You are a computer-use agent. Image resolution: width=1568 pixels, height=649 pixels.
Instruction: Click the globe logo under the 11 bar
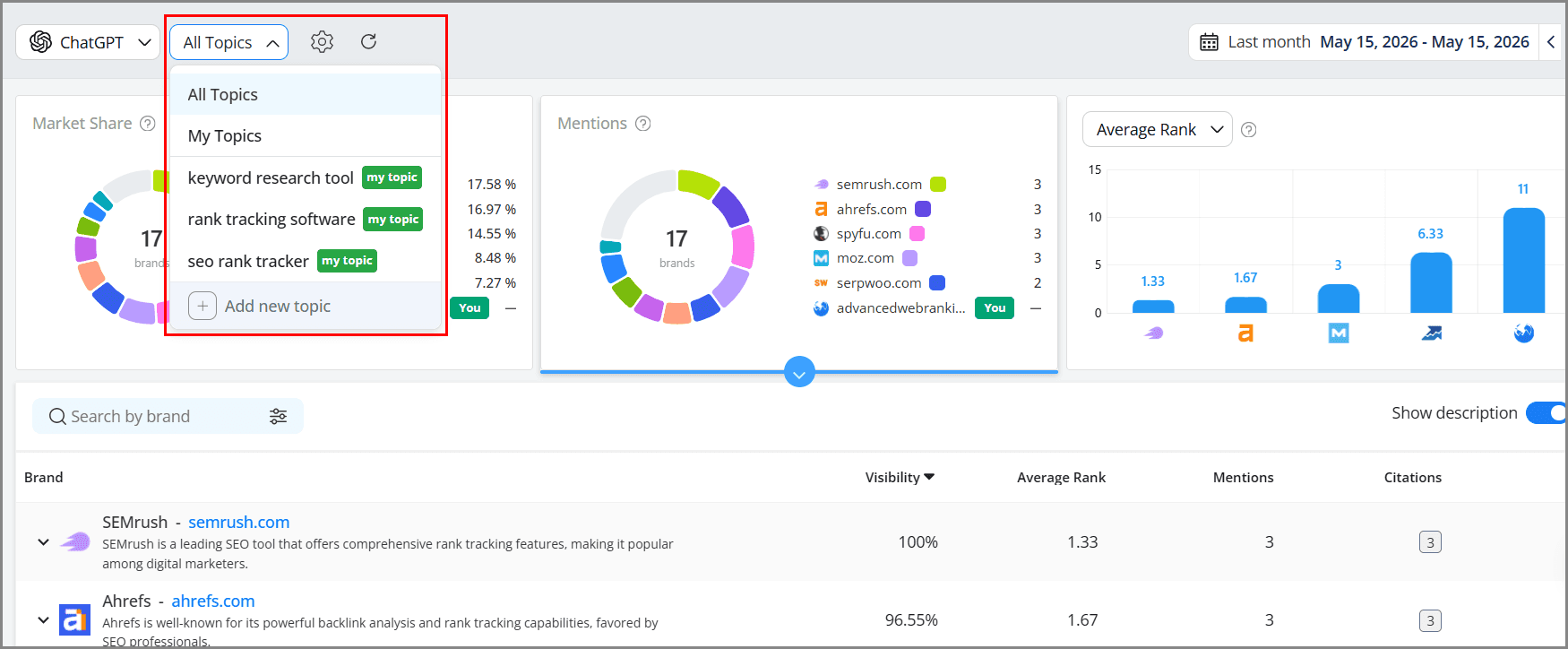(x=1524, y=333)
